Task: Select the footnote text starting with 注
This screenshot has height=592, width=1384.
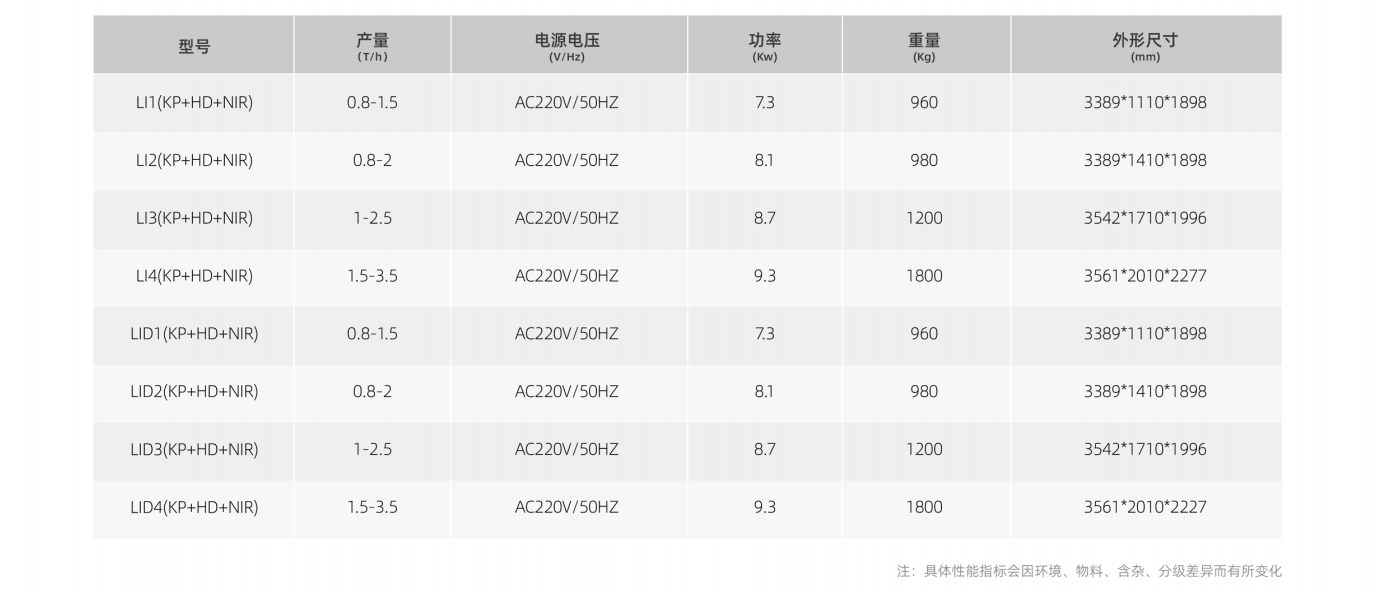Action: pos(1089,571)
